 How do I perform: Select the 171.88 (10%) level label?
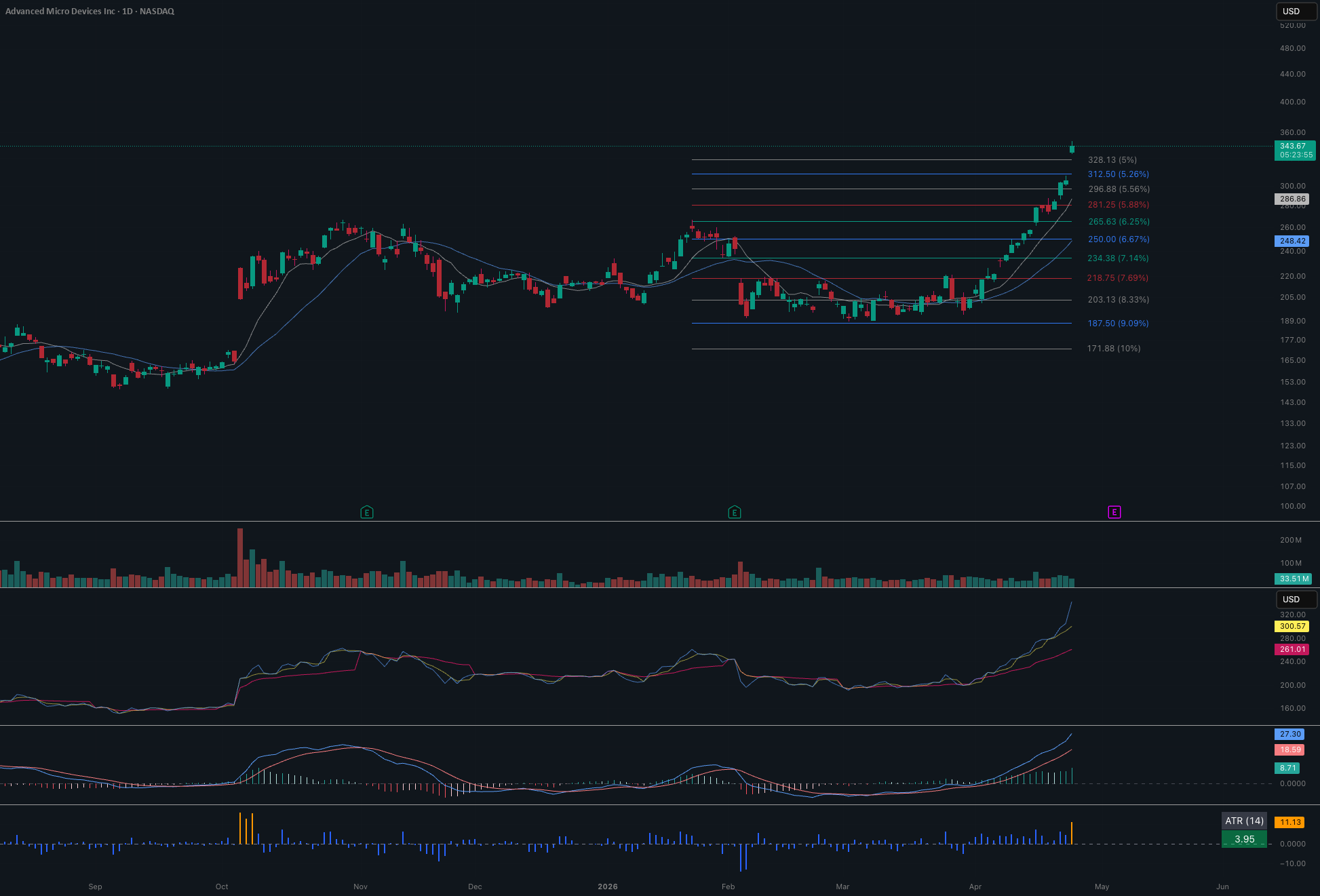click(x=1114, y=349)
